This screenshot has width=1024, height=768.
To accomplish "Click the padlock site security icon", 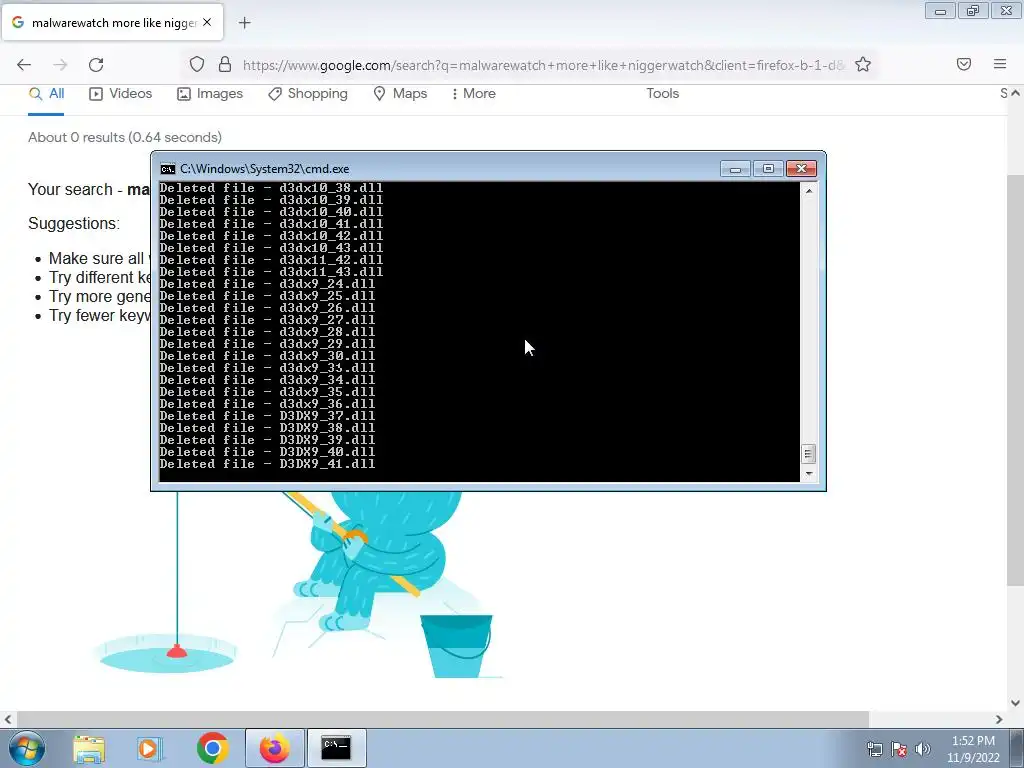I will pyautogui.click(x=225, y=64).
